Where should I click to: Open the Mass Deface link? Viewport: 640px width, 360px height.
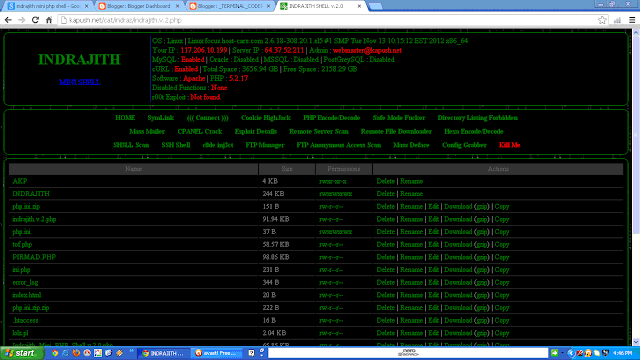411,145
